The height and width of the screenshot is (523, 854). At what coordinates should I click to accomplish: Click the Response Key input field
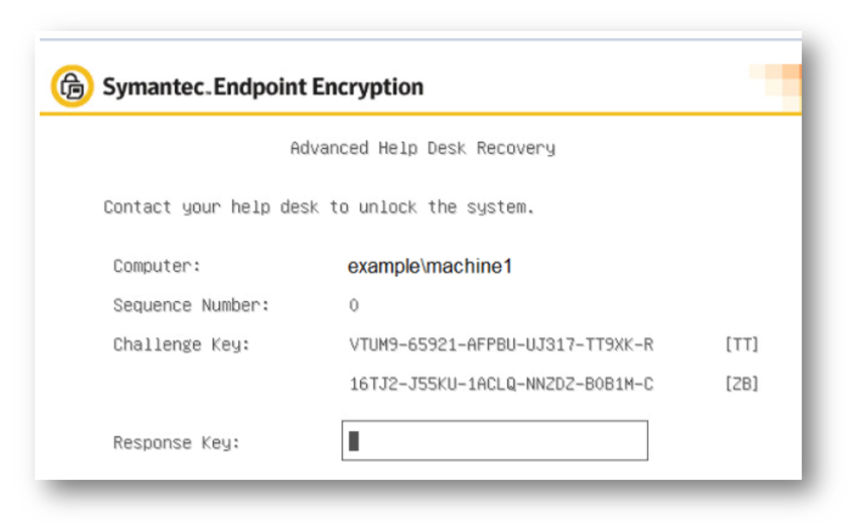(x=495, y=440)
